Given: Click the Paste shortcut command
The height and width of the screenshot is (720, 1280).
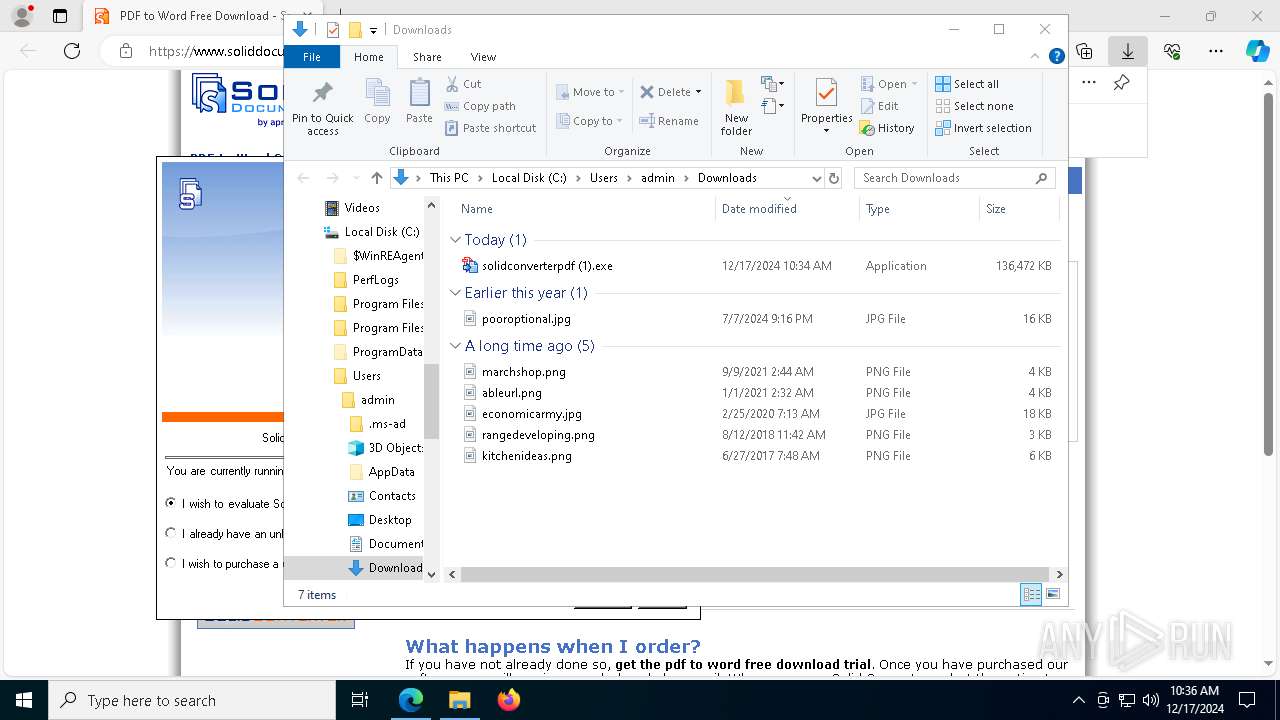Looking at the screenshot, I should pyautogui.click(x=490, y=128).
